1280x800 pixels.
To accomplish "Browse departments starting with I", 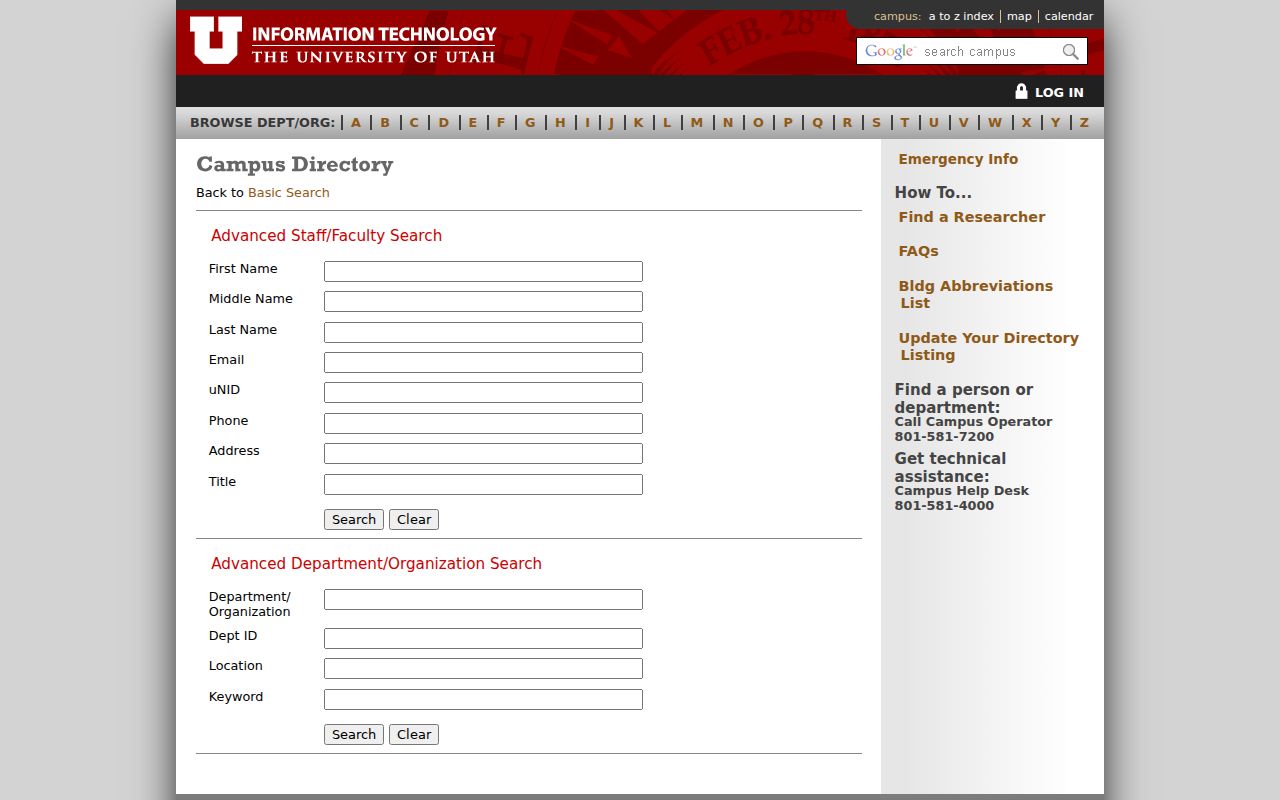I will pos(587,123).
